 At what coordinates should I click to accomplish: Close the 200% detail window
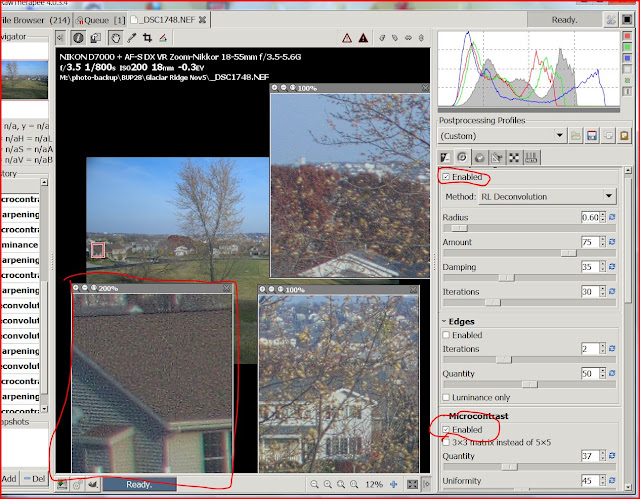tap(227, 288)
